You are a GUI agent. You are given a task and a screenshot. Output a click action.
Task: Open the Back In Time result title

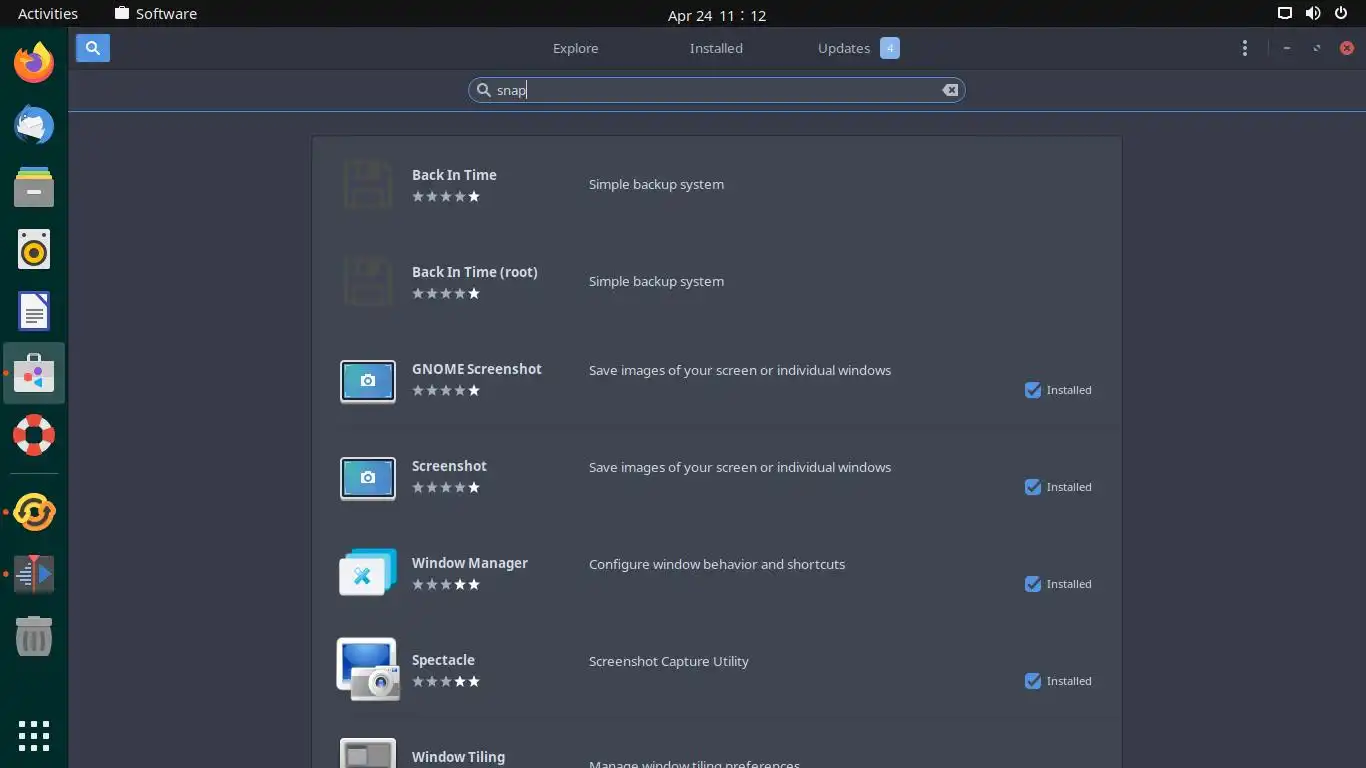pos(454,175)
